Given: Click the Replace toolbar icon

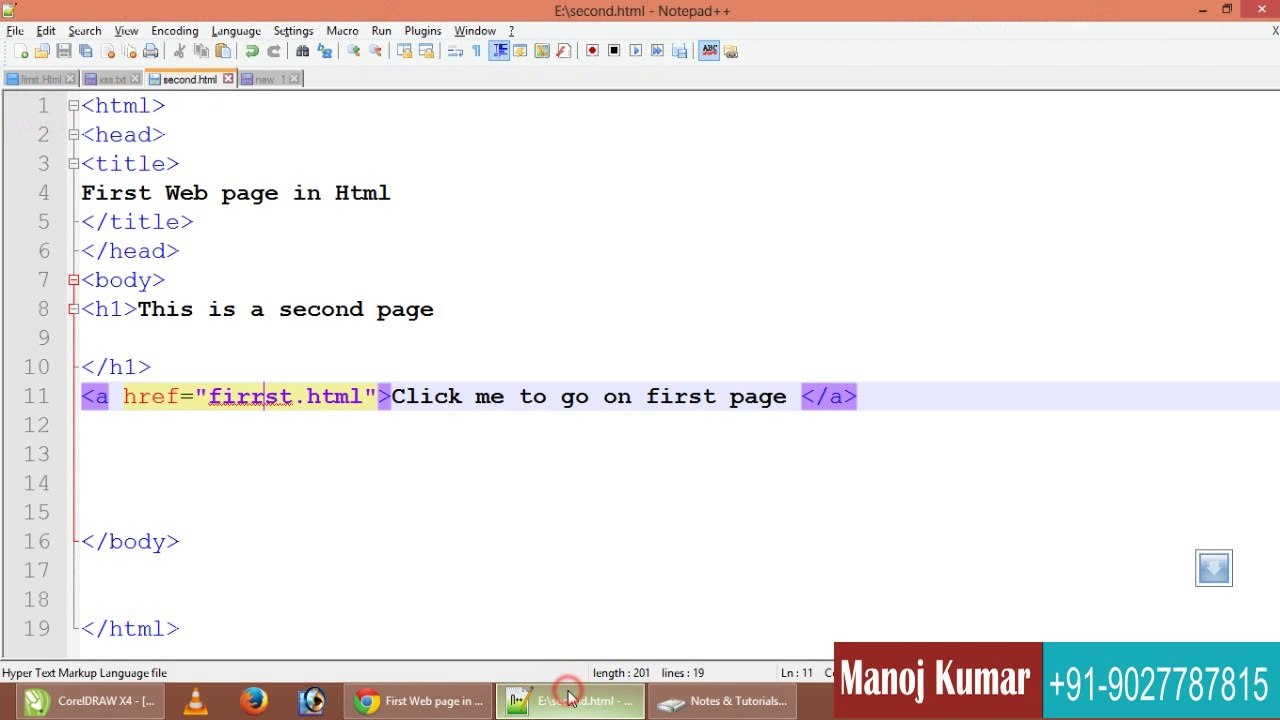Looking at the screenshot, I should pos(325,51).
